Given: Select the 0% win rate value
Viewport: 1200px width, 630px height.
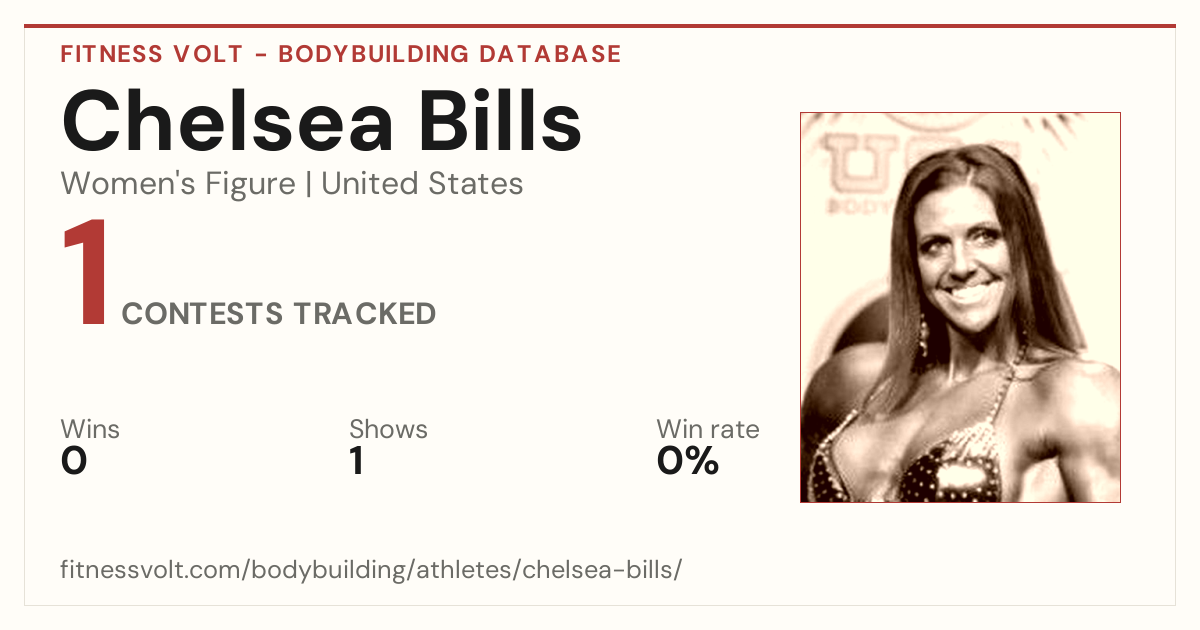Looking at the screenshot, I should pyautogui.click(x=687, y=462).
